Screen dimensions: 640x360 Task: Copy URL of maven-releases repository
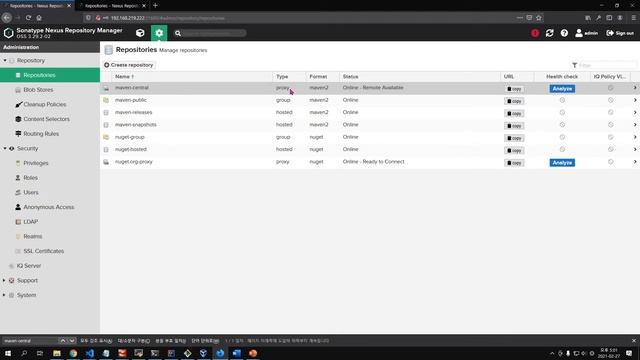[514, 113]
